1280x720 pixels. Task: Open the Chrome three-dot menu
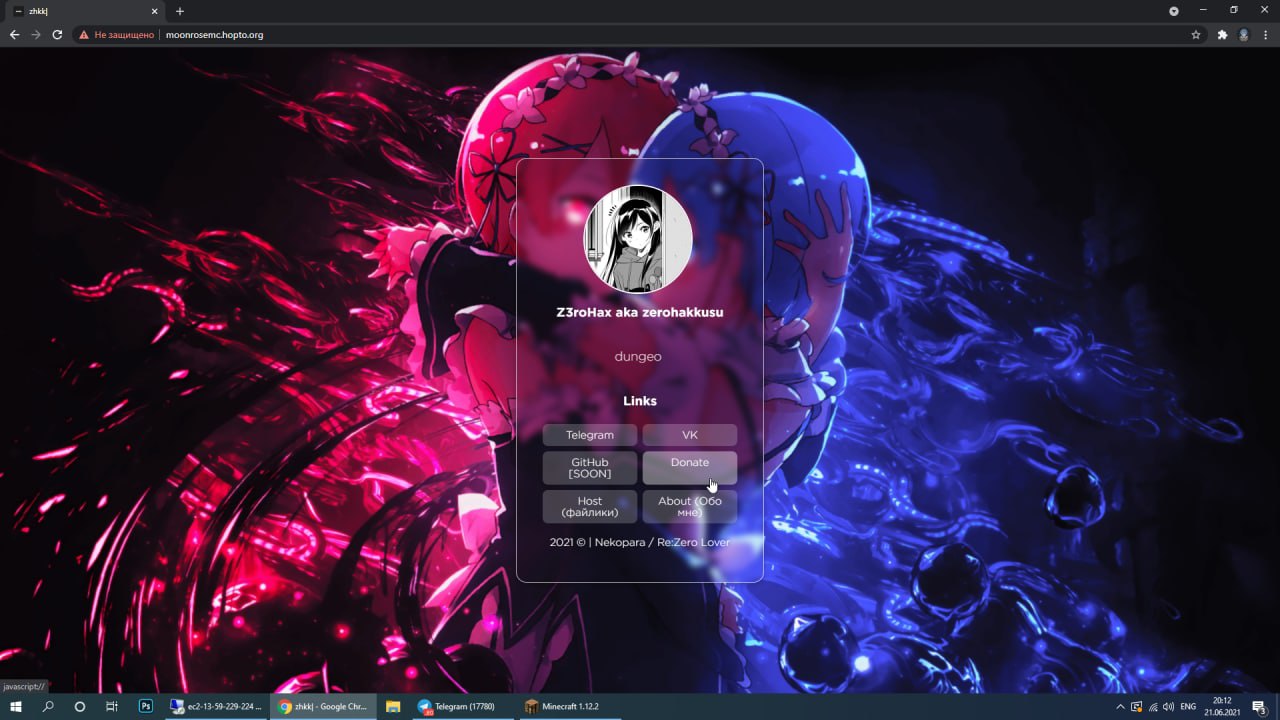[x=1266, y=34]
